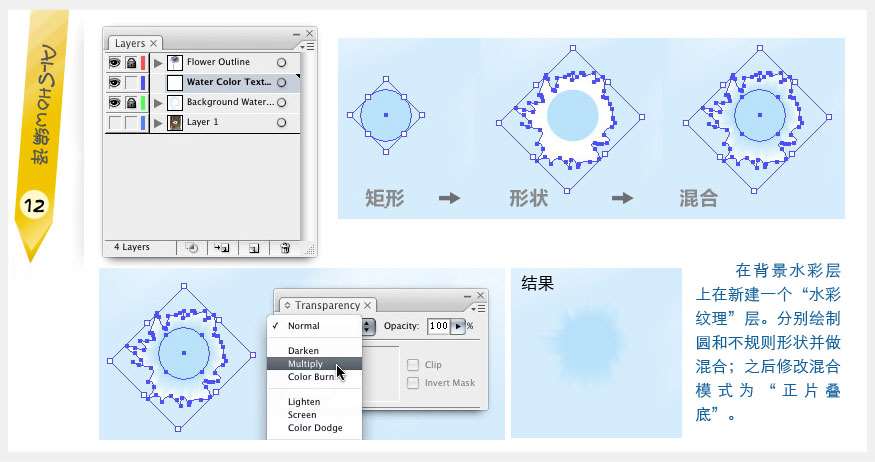This screenshot has width=875, height=462.
Task: Lock the Water Color Text layer
Action: pos(131,83)
